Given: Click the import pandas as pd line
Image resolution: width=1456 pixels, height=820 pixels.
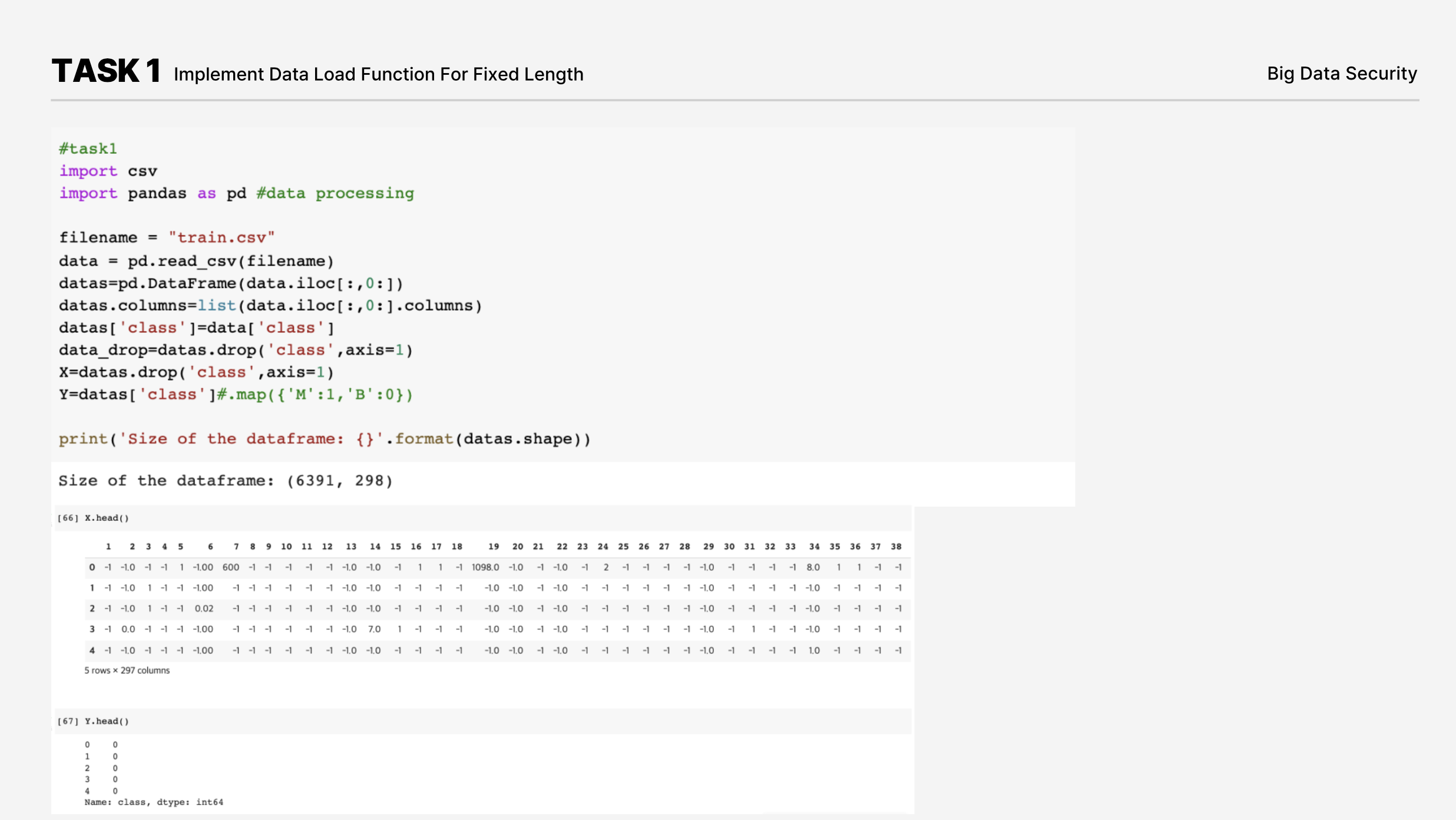Looking at the screenshot, I should 236,193.
